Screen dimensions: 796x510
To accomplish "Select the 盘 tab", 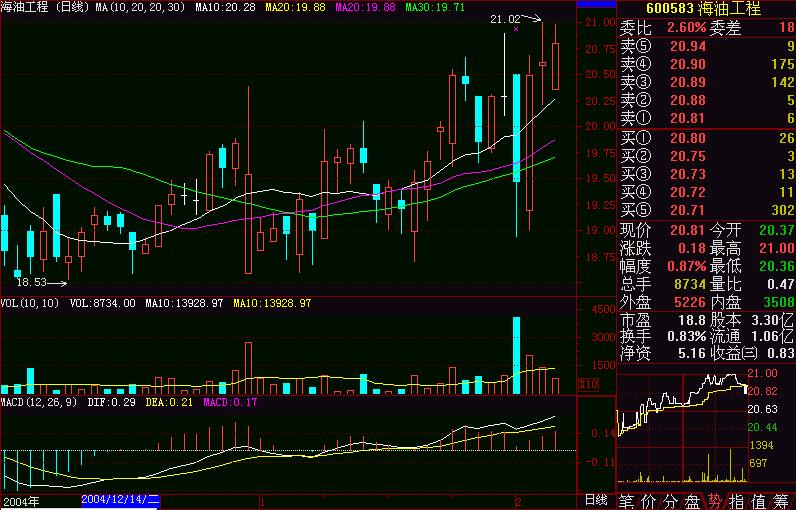I will click(692, 500).
